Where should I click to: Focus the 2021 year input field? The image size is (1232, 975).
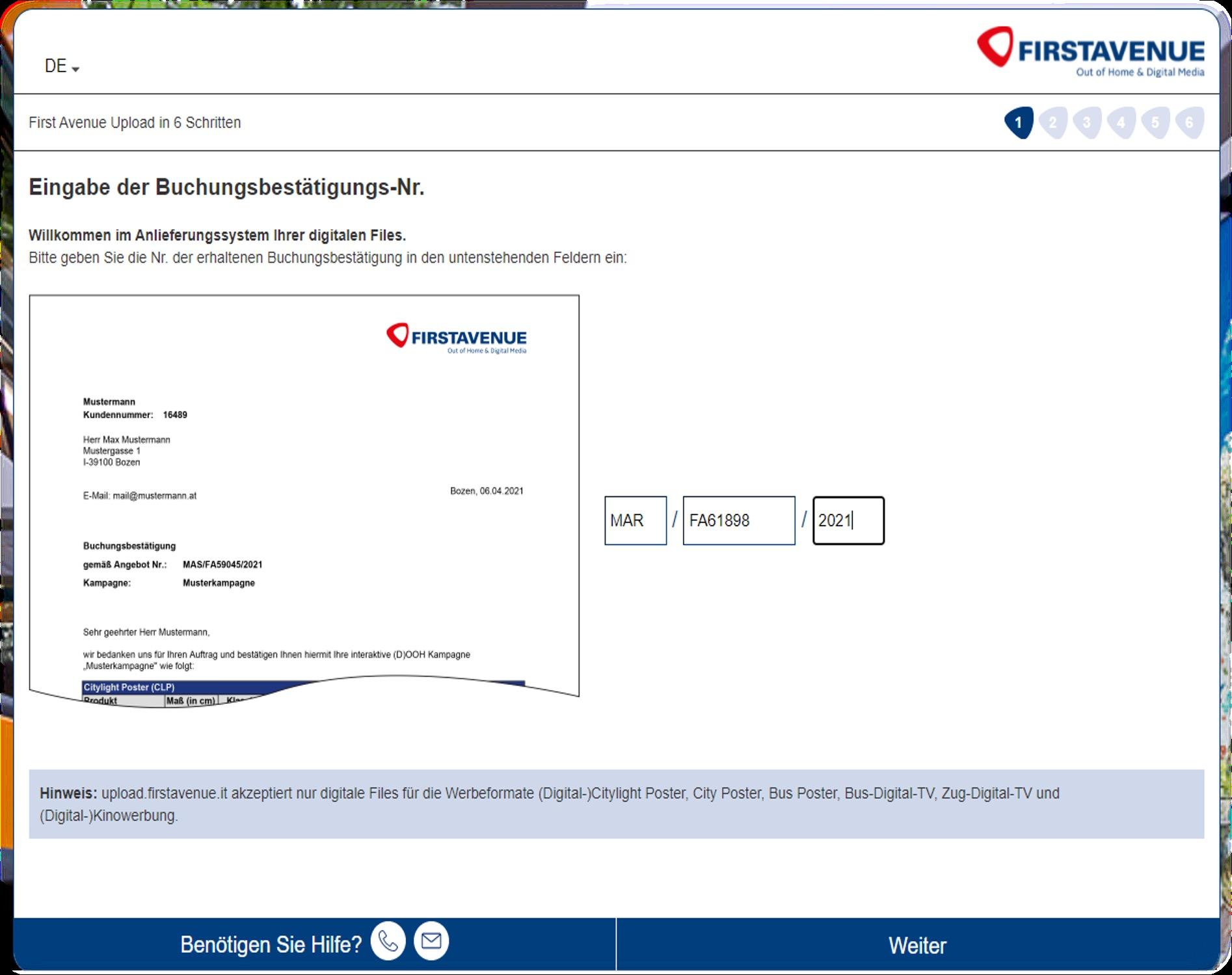point(848,520)
